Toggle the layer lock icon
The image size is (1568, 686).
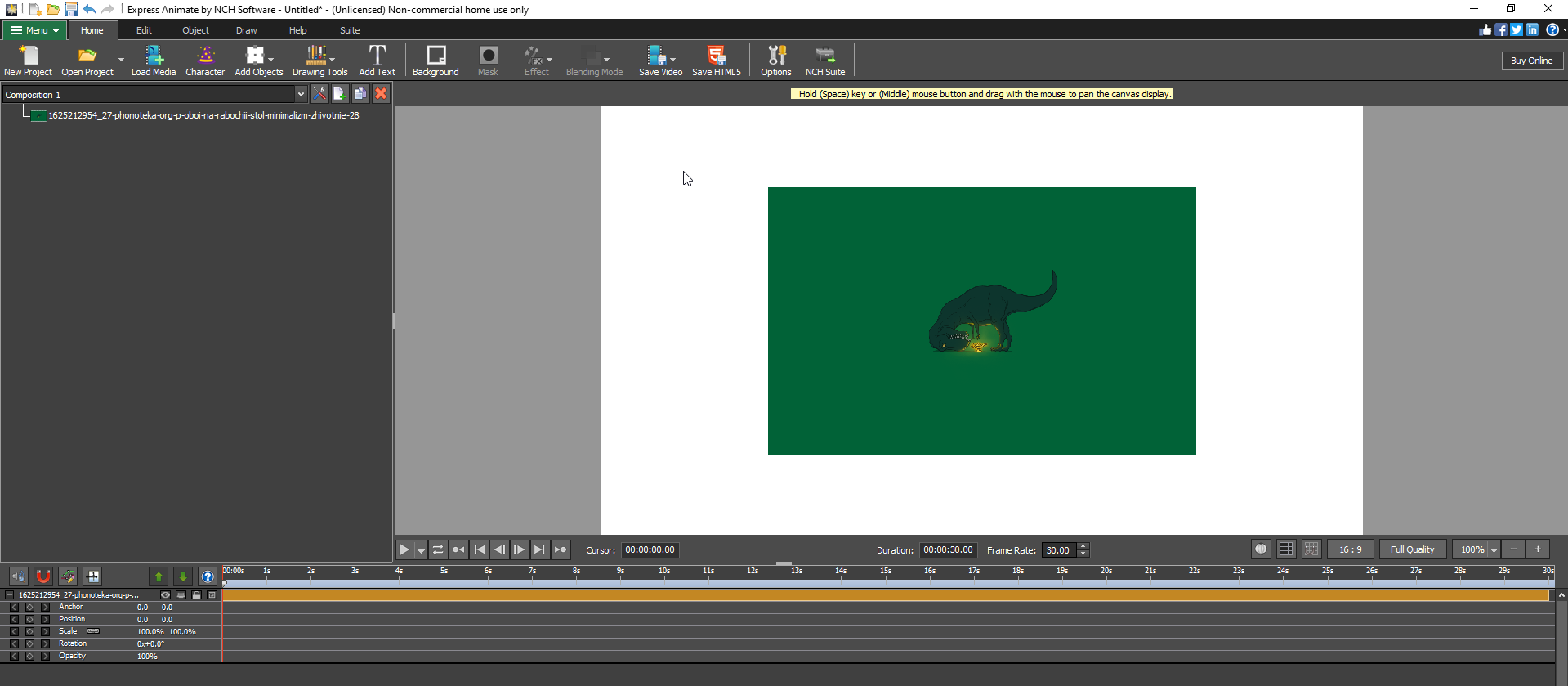coord(196,595)
